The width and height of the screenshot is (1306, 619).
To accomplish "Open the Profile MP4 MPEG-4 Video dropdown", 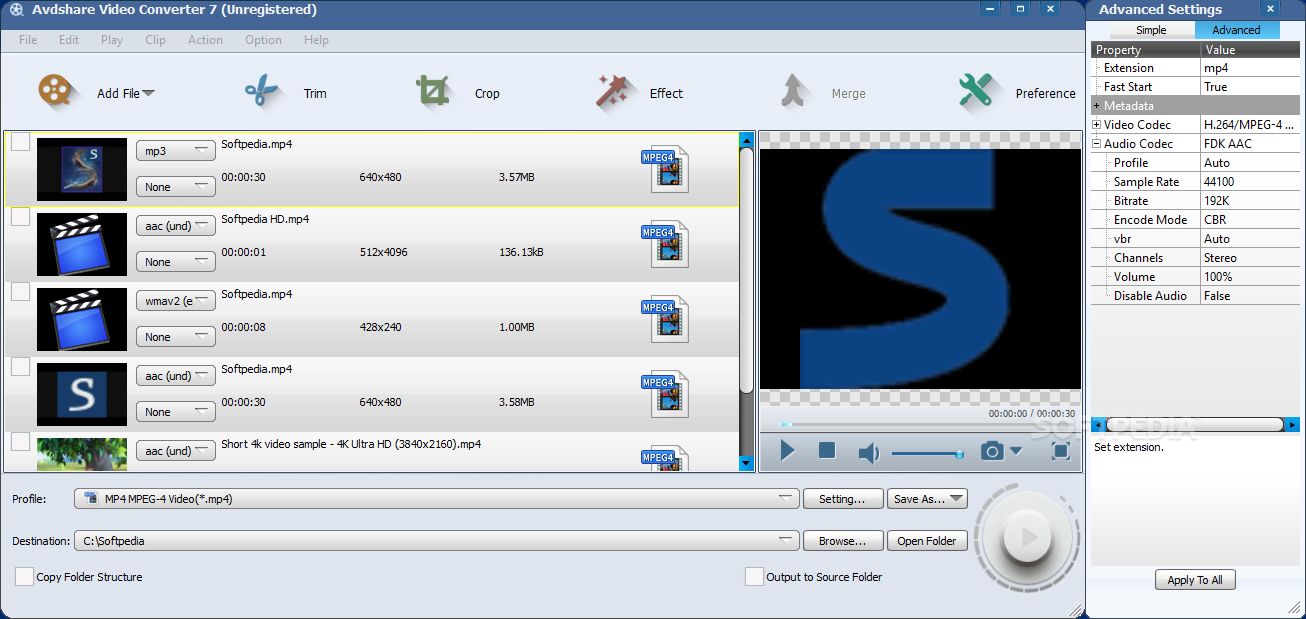I will 437,498.
